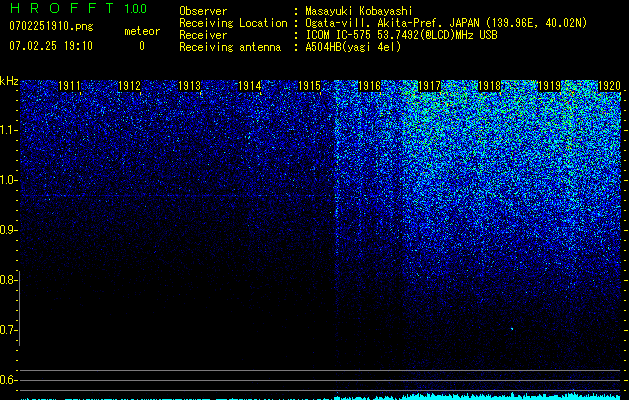629x400 pixels.
Task: Click the 1912 time marker
Action: pos(130,86)
